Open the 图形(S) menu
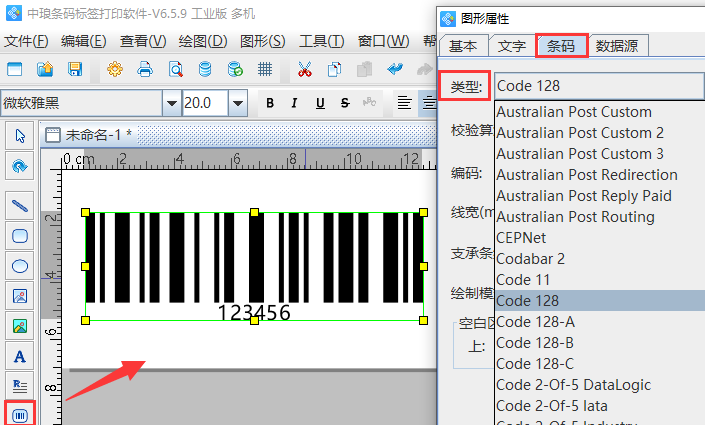The image size is (705, 425). coord(263,41)
